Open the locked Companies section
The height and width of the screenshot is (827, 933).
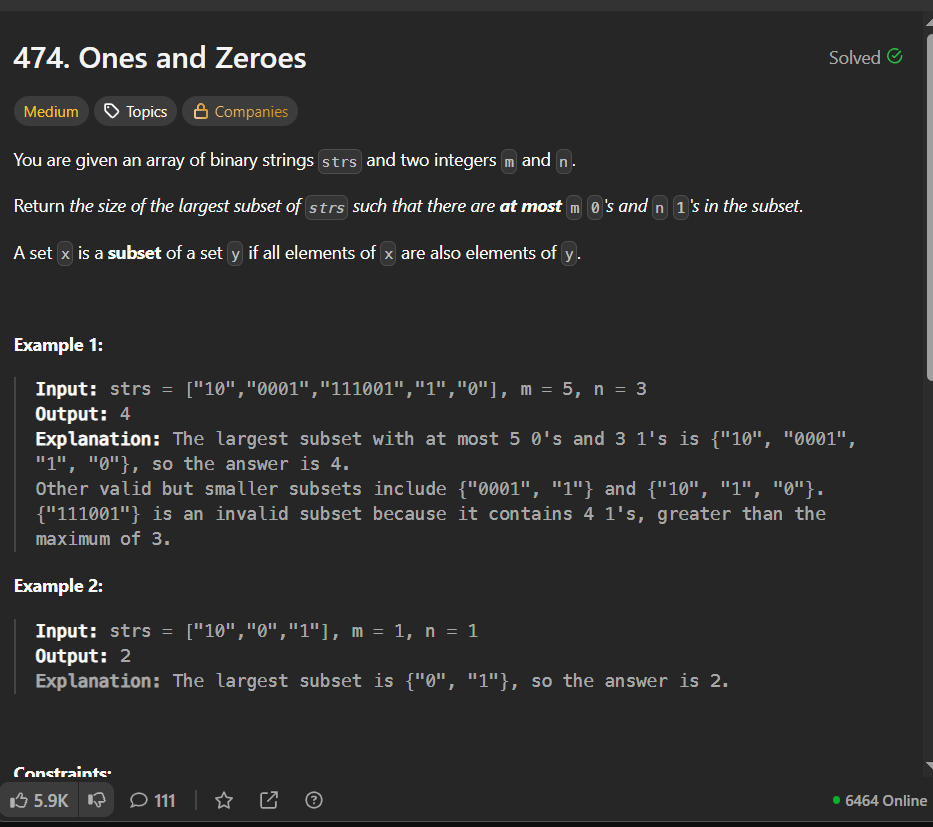click(x=240, y=111)
